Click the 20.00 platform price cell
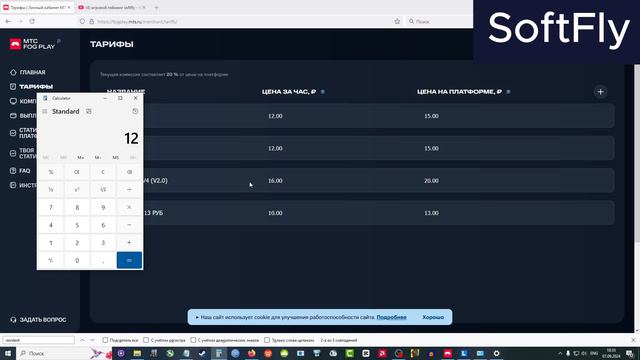The image size is (640, 360). [431, 180]
